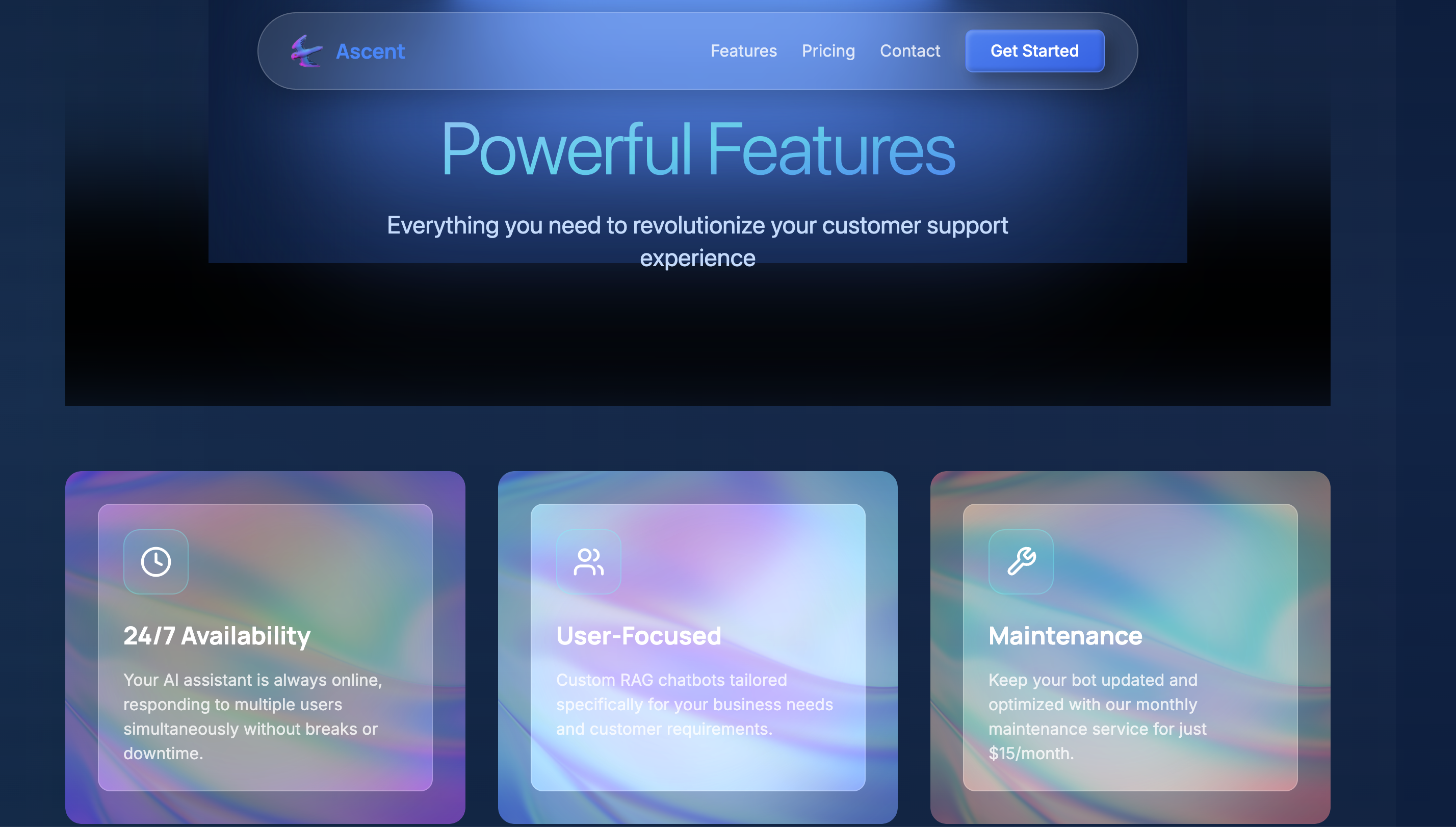Select the 24/7 Availability card title
The width and height of the screenshot is (1456, 827).
click(x=217, y=636)
